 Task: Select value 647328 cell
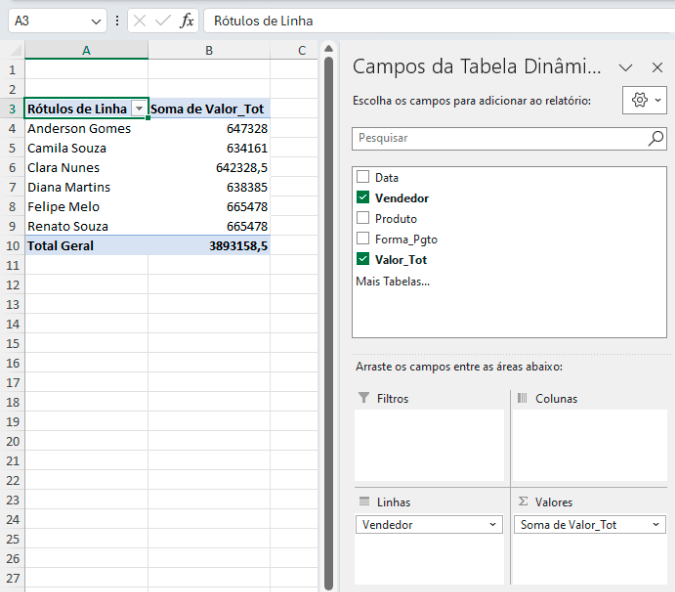(x=209, y=128)
